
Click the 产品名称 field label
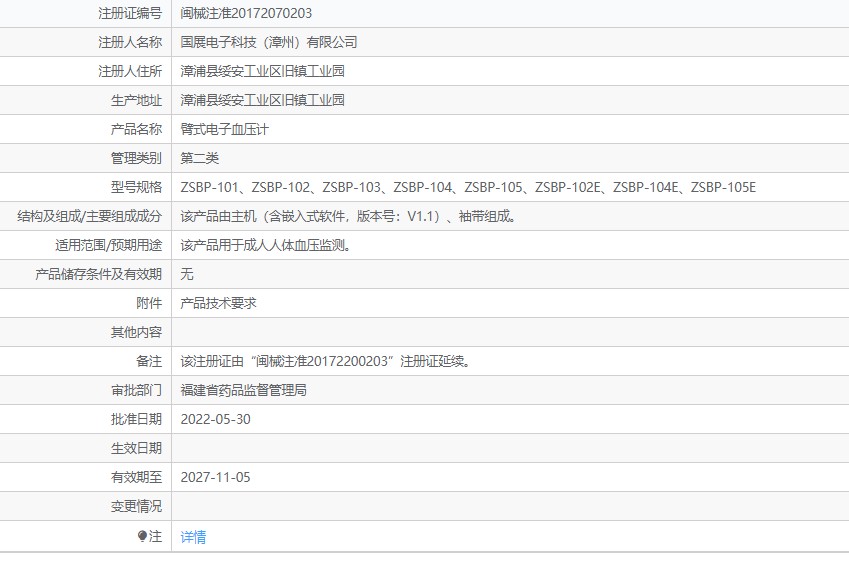pos(136,129)
